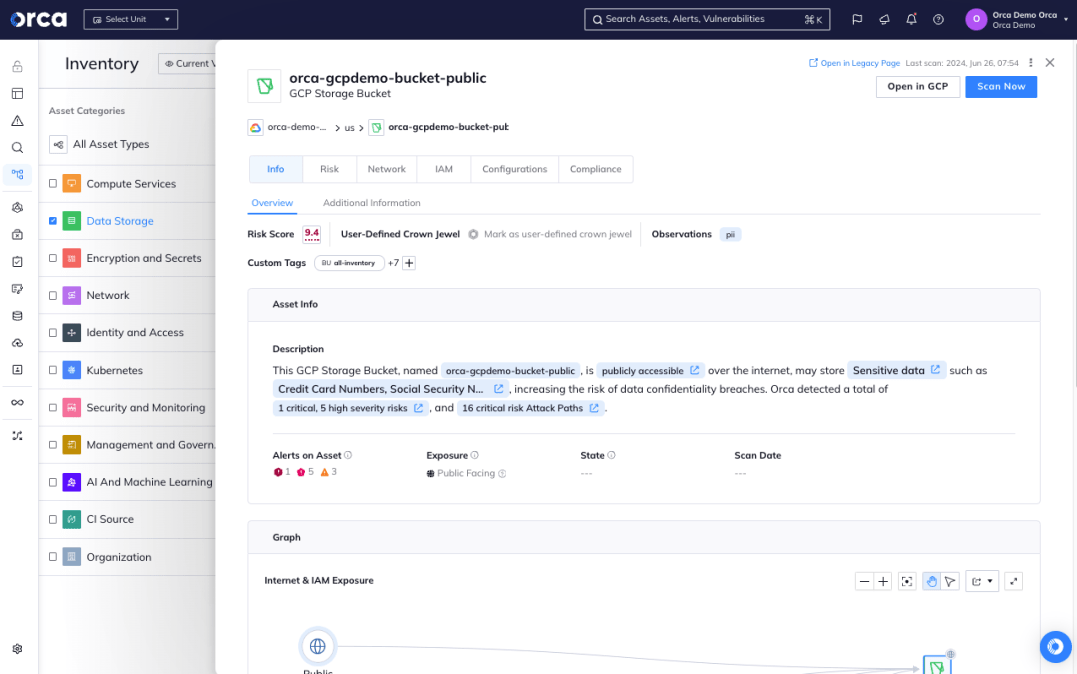Zoom in the exposure graph
The width and height of the screenshot is (1077, 674).
click(x=883, y=581)
